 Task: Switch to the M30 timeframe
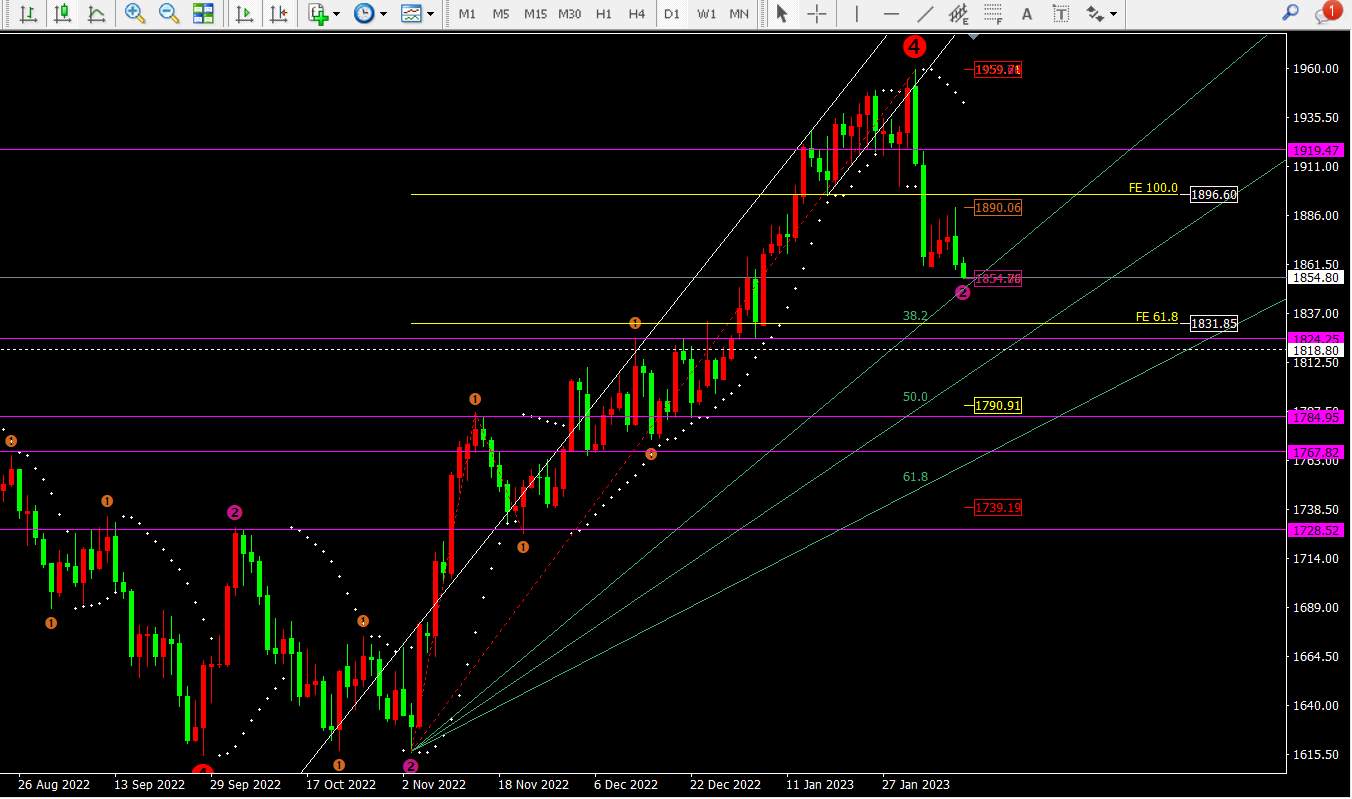click(570, 14)
